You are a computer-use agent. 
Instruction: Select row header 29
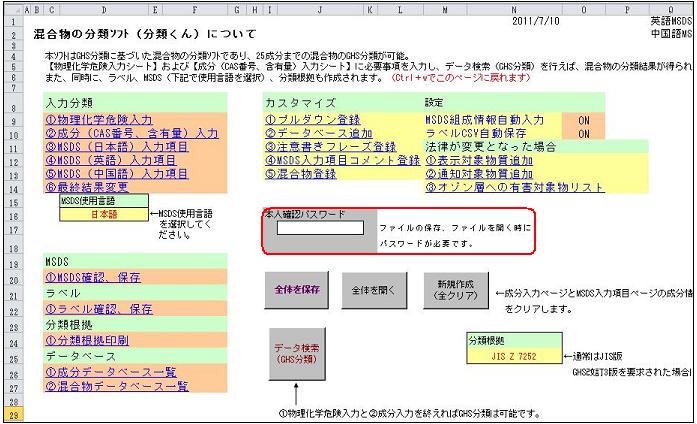coord(13,416)
